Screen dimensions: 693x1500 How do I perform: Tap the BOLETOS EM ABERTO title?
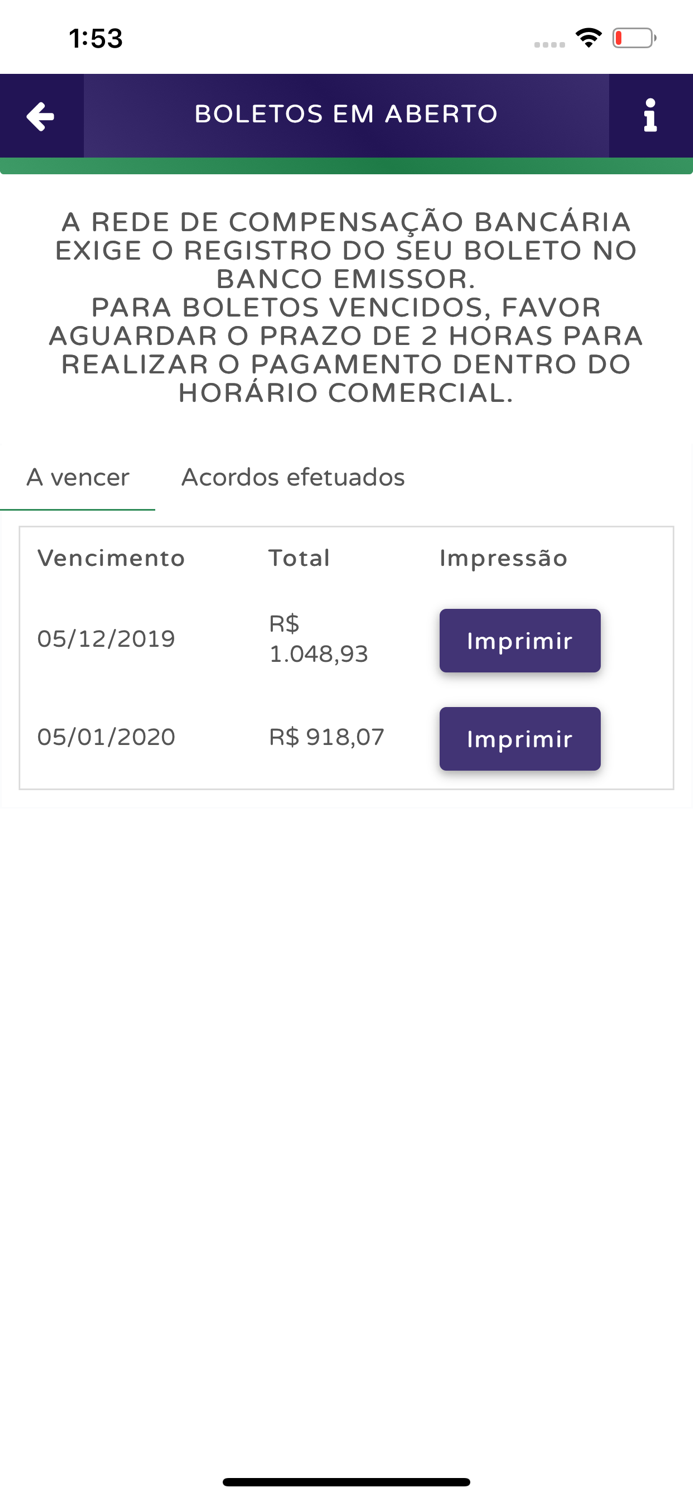click(346, 113)
